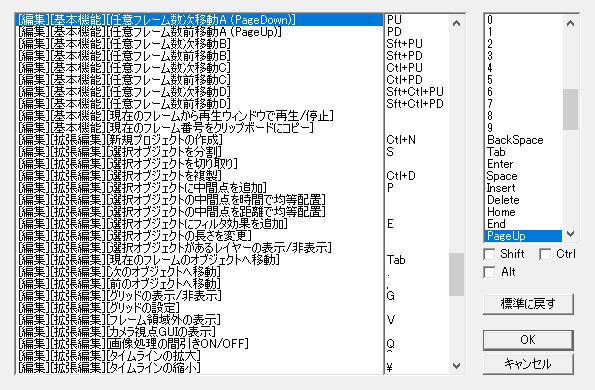
Task: Choose PageUp in key list
Action: [x=524, y=236]
